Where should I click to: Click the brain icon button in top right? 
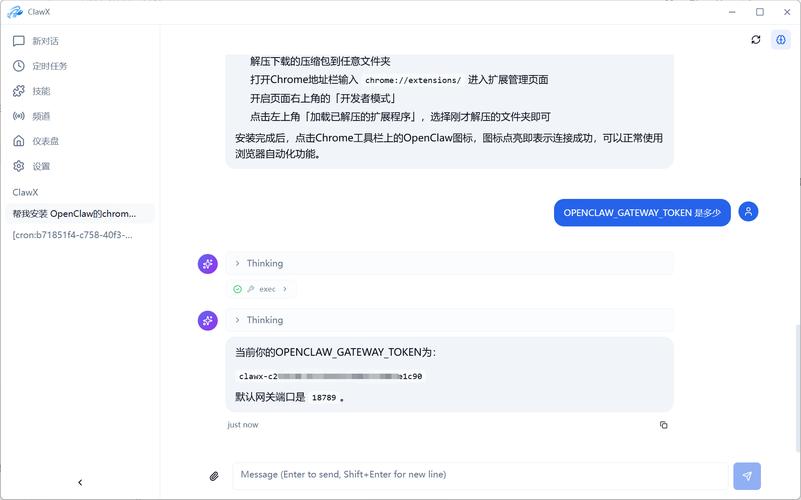[781, 39]
